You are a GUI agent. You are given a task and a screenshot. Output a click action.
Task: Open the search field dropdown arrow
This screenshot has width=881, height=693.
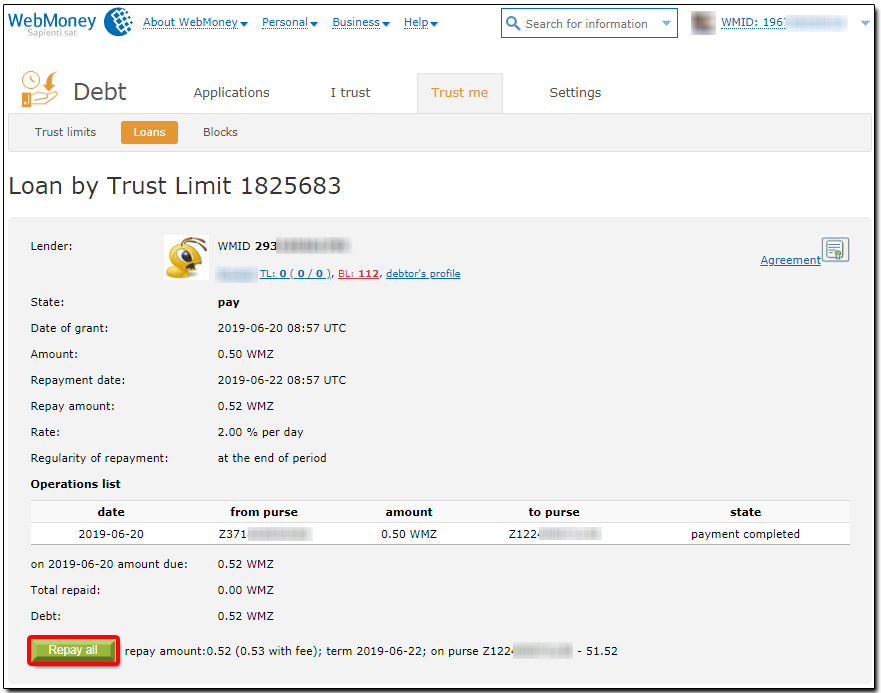[x=666, y=23]
